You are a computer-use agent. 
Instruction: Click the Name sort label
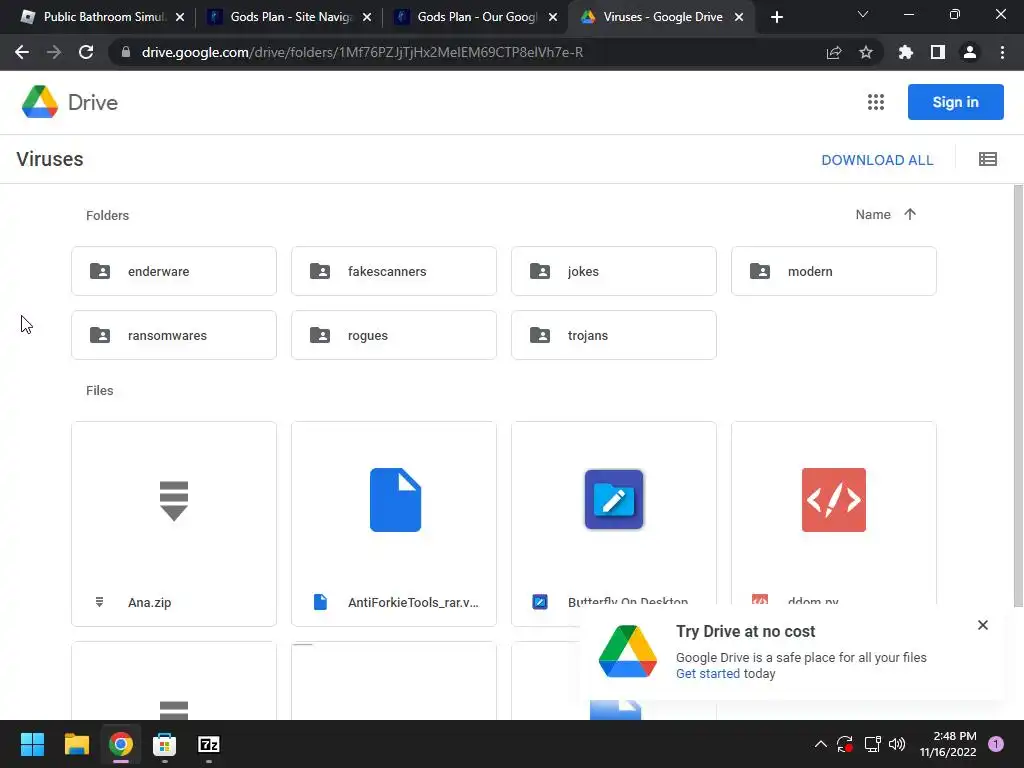[x=873, y=214]
